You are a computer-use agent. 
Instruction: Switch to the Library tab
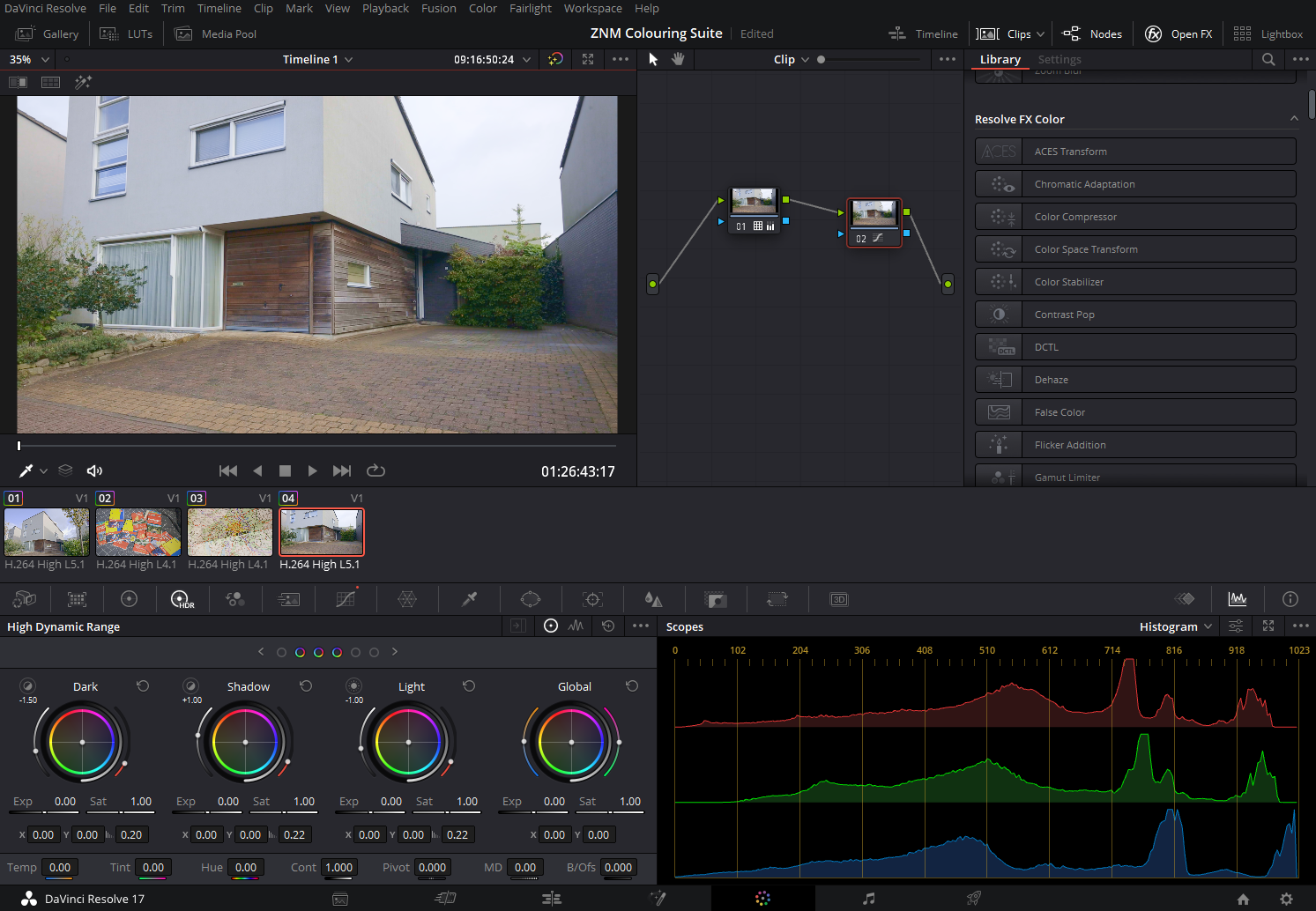(1000, 59)
